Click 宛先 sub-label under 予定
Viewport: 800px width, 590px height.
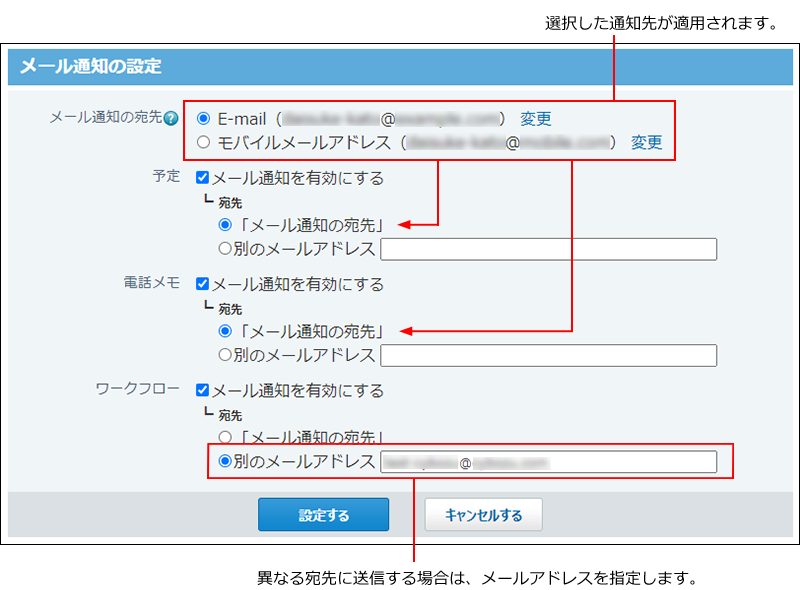(230, 203)
